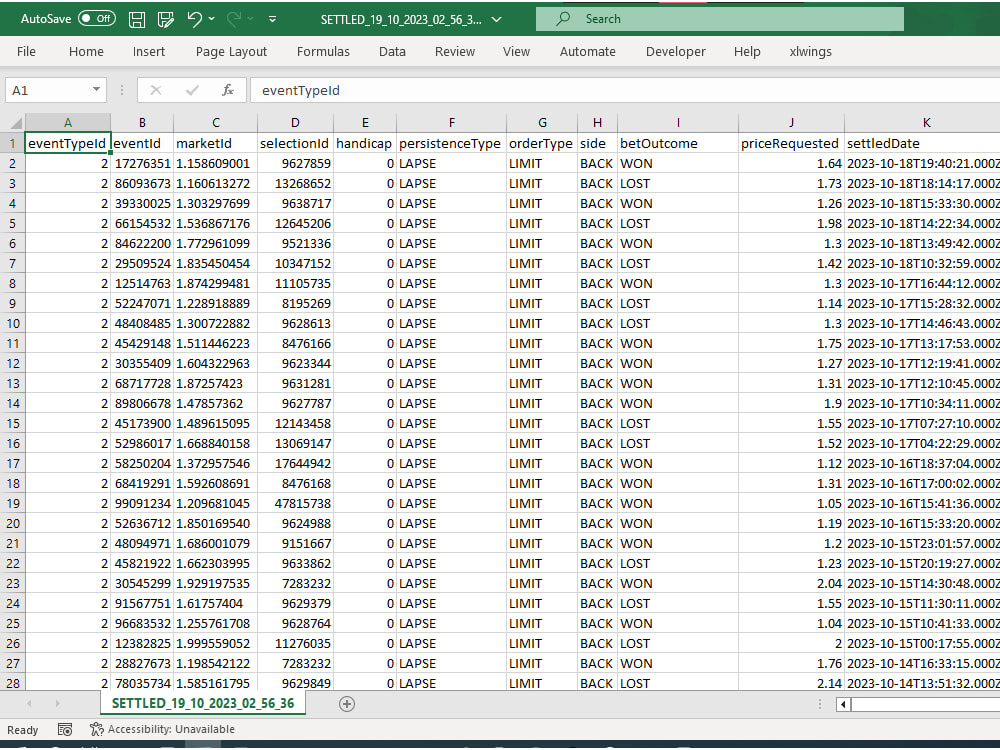Click the next sheet navigation arrow

[x=57, y=703]
